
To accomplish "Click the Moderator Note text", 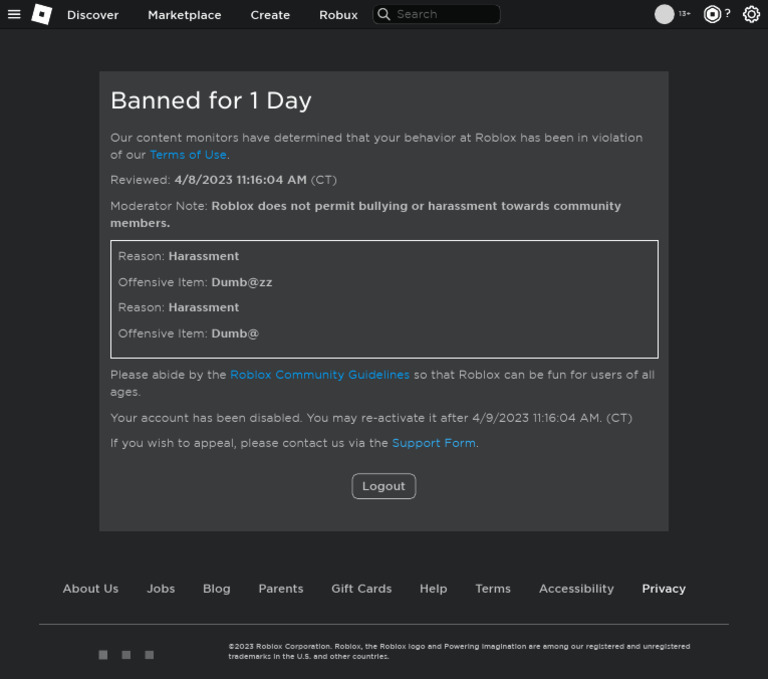I will click(x=365, y=214).
